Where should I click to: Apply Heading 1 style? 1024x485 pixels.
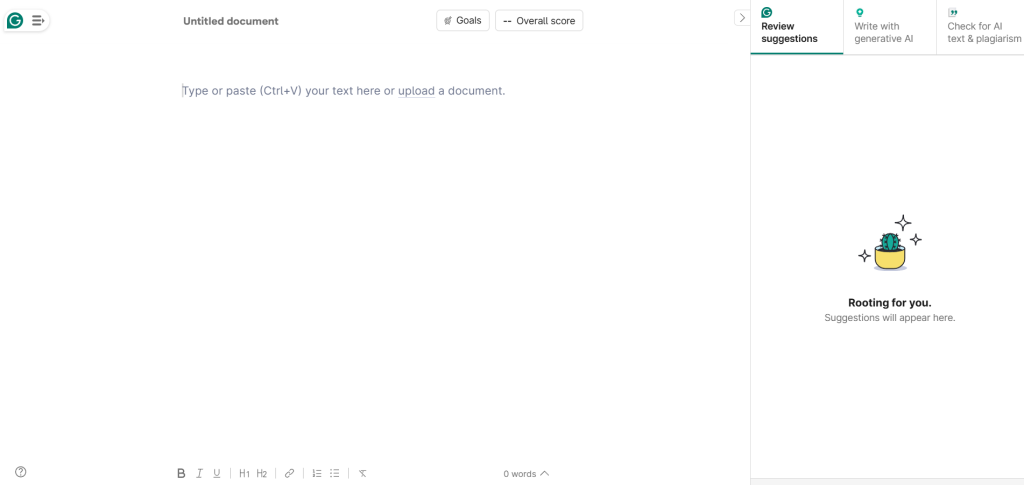pos(244,473)
